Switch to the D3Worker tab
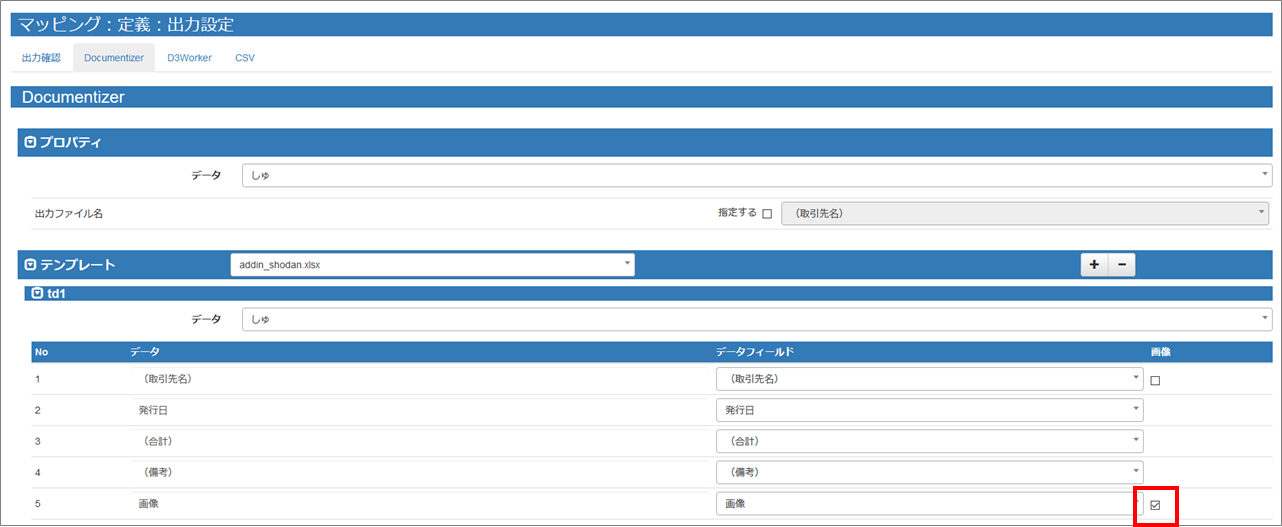The image size is (1282, 527). coord(189,58)
